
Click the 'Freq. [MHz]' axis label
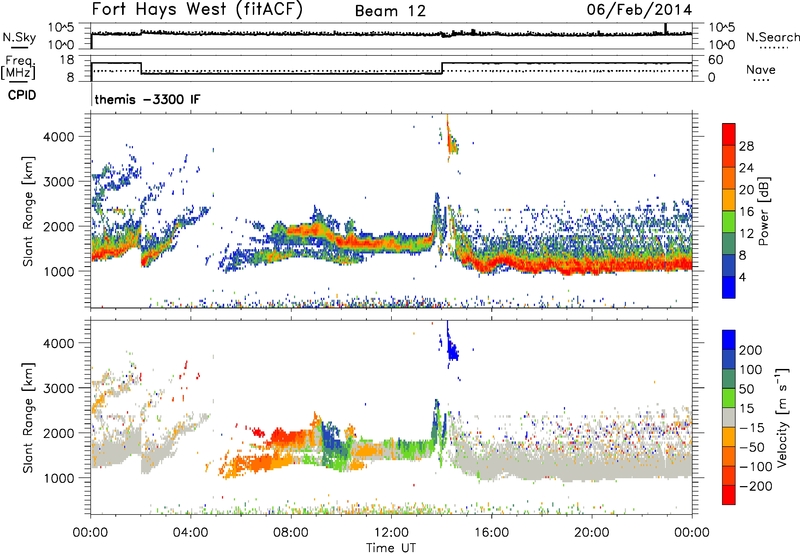18,67
